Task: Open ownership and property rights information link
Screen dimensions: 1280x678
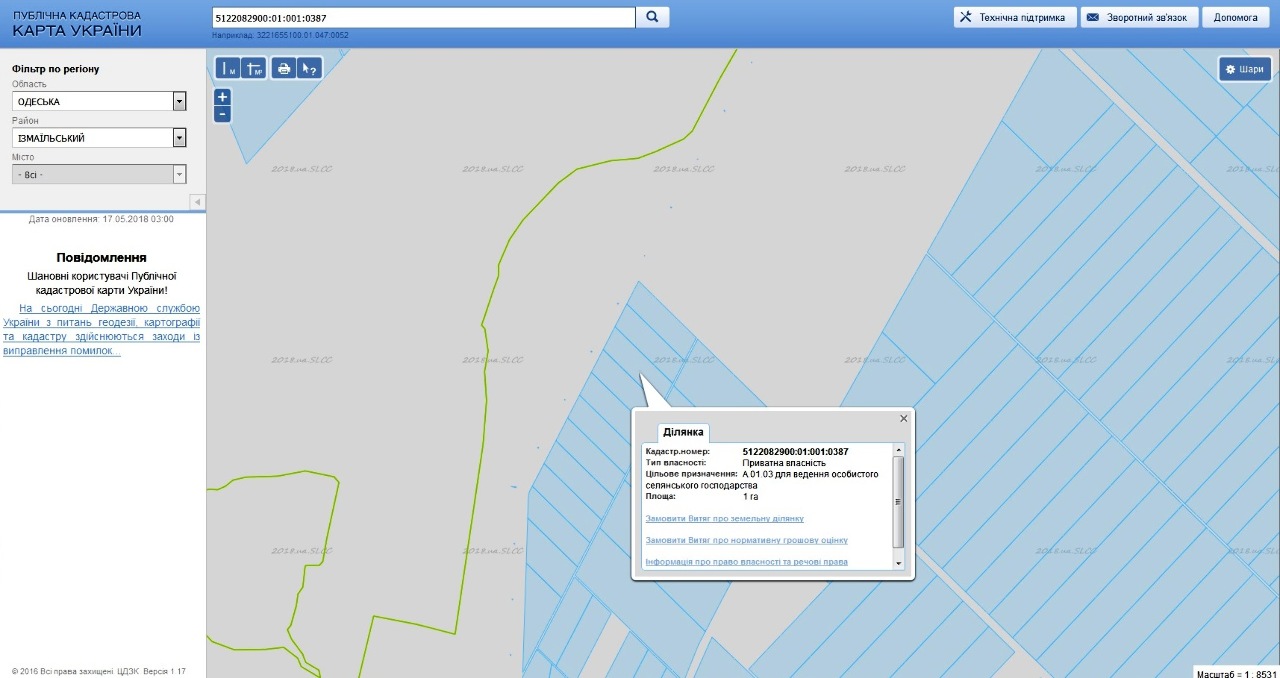Action: (x=747, y=562)
